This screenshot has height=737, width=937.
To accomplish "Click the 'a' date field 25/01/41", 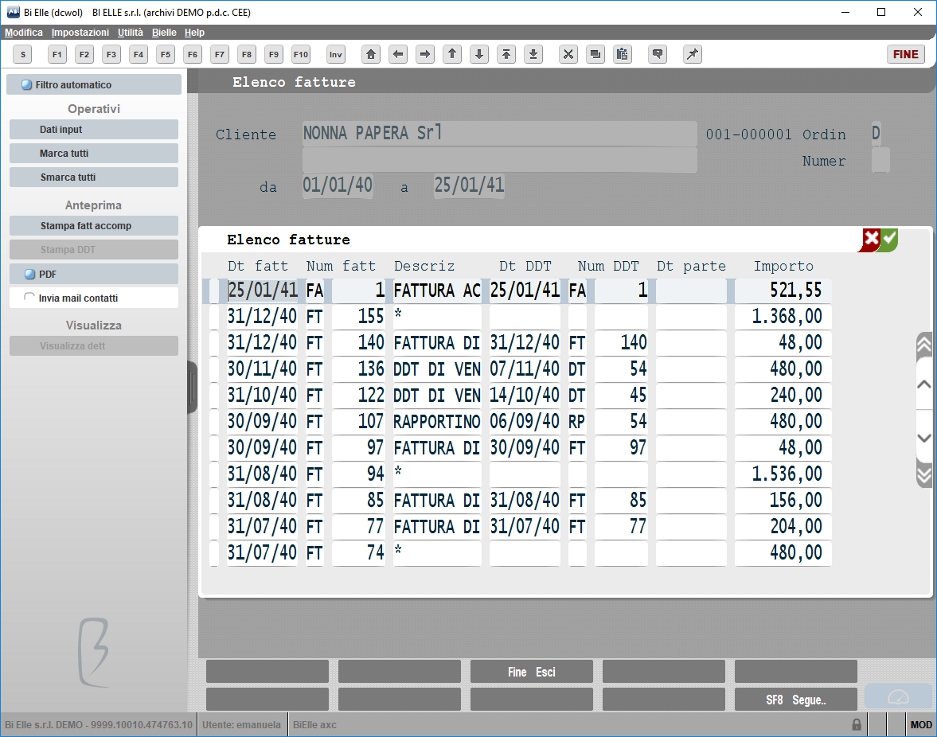I will tap(469, 185).
